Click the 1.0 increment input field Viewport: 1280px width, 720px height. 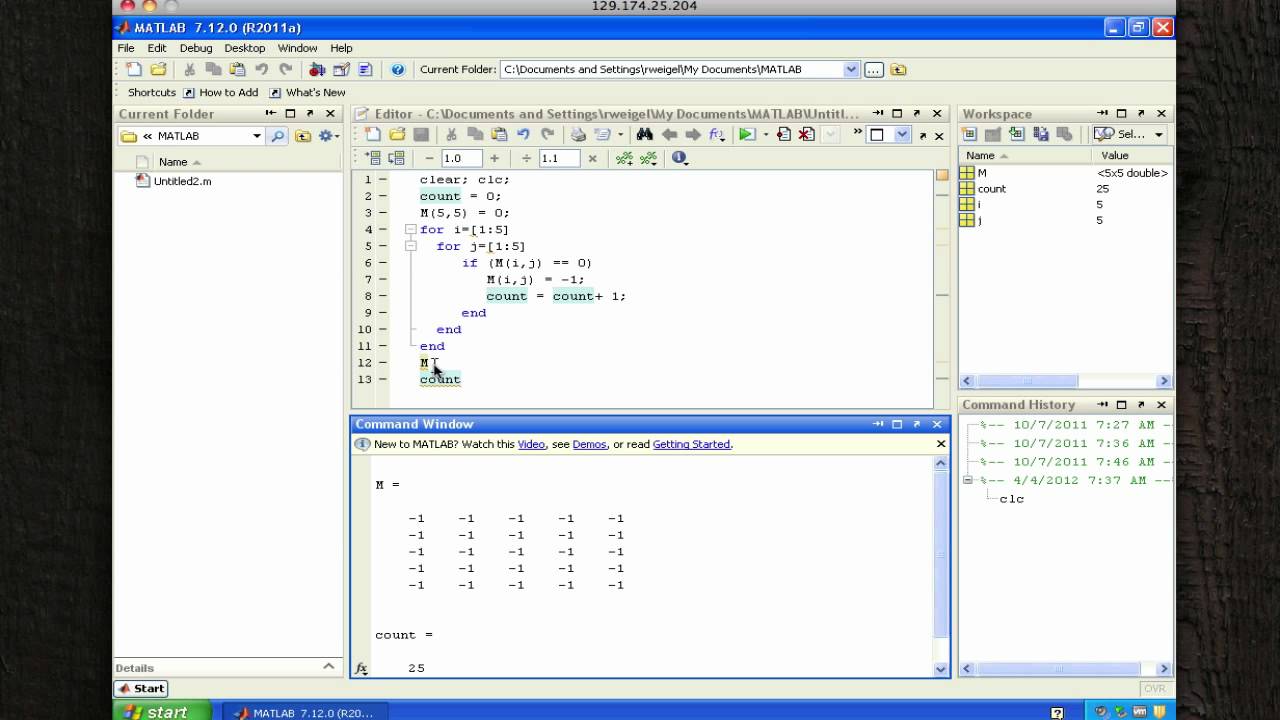coord(461,158)
